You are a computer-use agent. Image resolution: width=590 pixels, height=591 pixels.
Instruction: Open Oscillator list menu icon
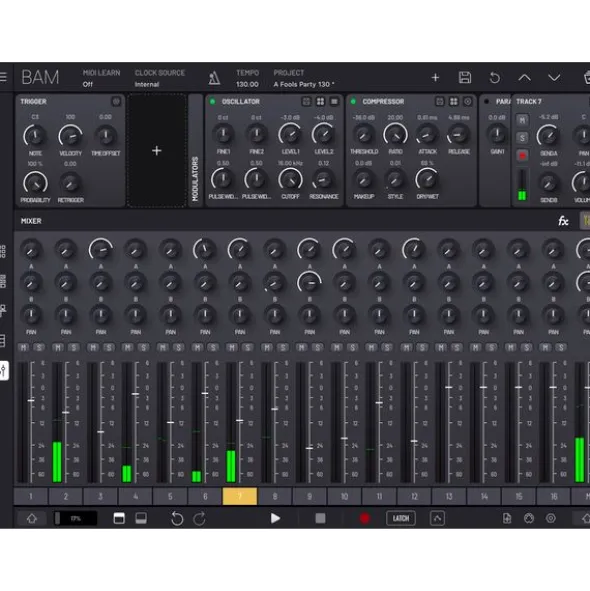tap(334, 101)
